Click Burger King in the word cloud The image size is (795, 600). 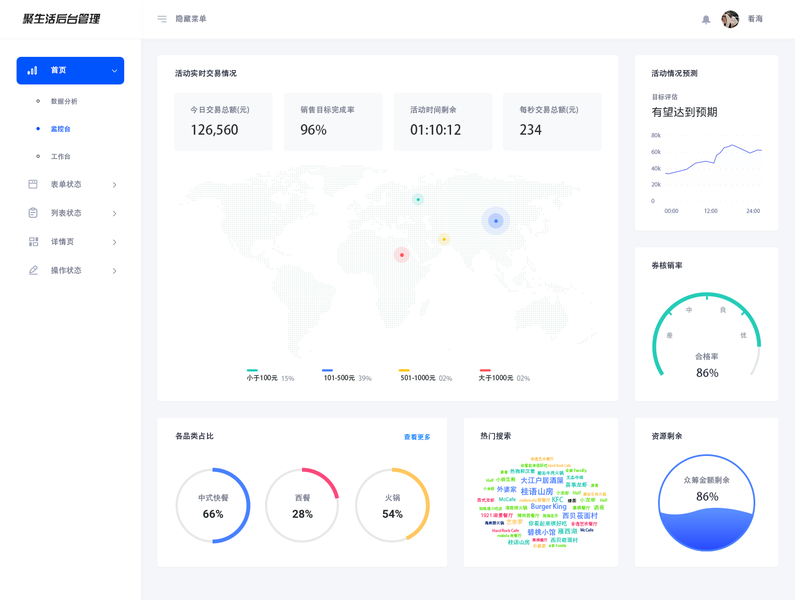point(548,506)
